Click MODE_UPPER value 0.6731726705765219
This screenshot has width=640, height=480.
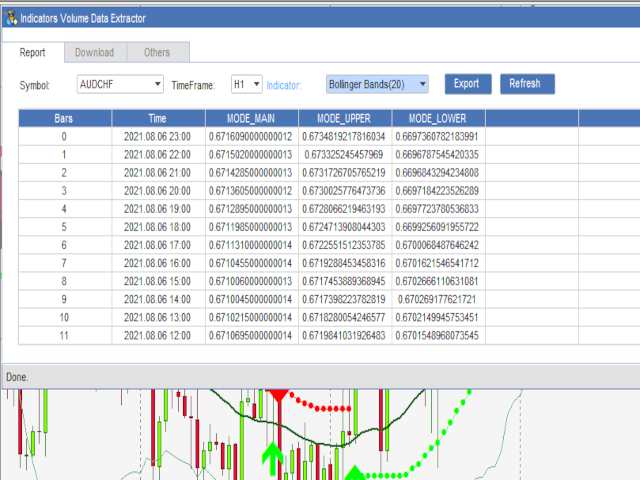pos(344,173)
